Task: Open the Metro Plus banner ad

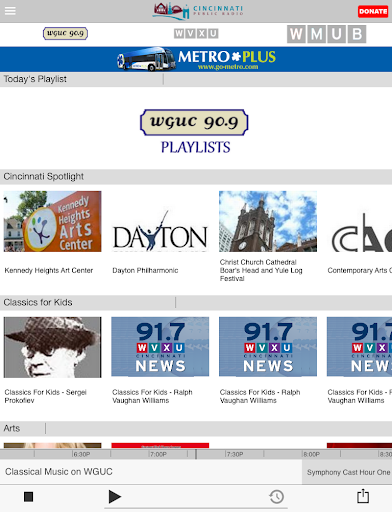Action: click(x=196, y=59)
